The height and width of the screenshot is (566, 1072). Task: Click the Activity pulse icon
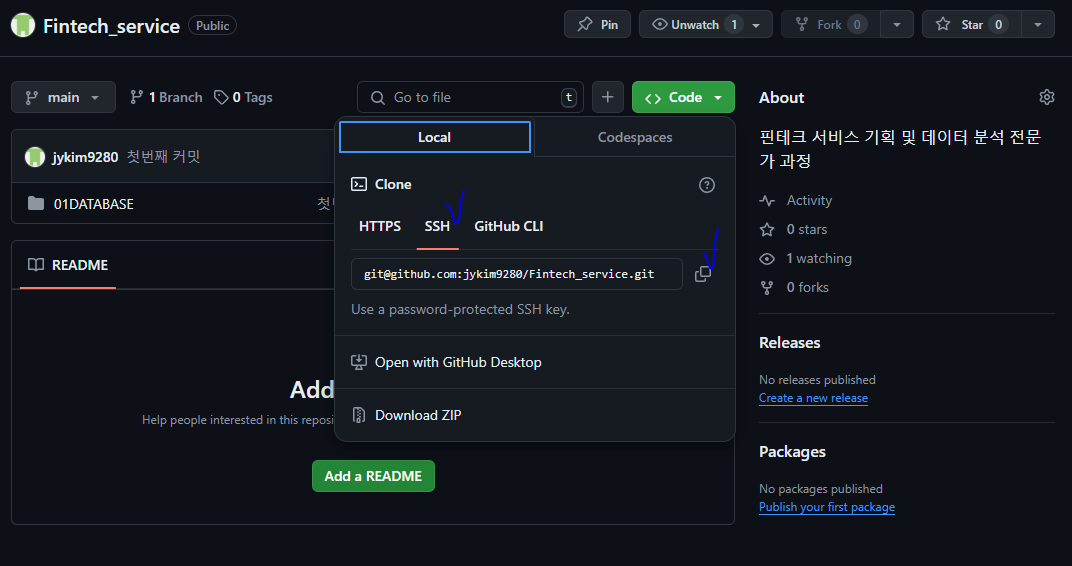767,201
